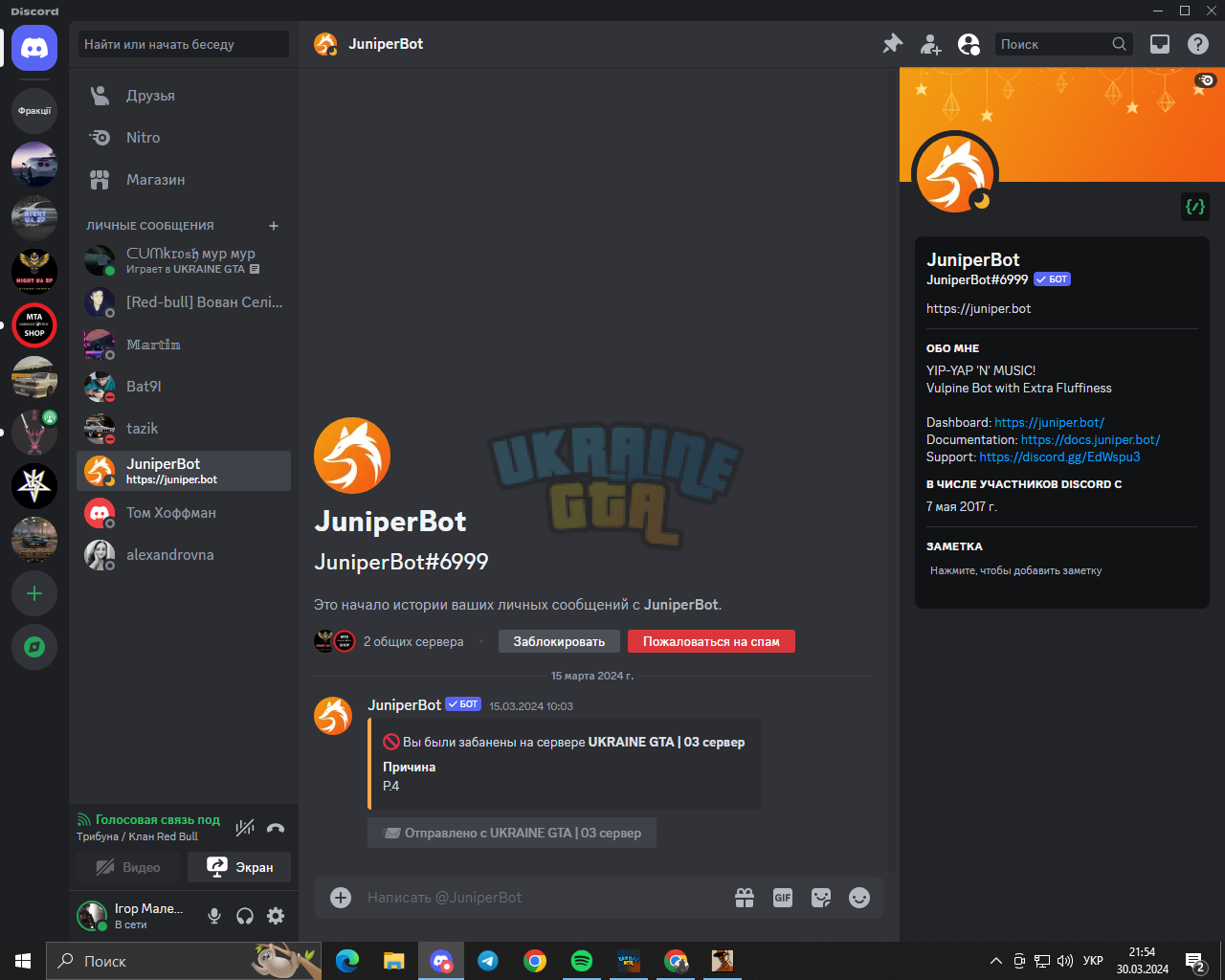Open user settings gear
1225x980 pixels.
[x=276, y=916]
